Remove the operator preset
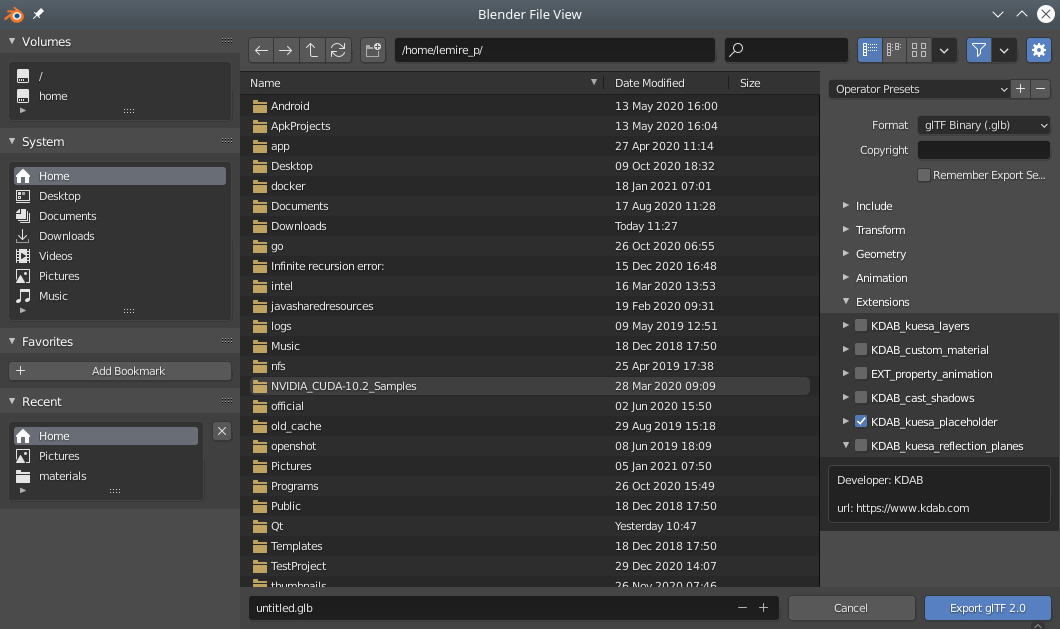This screenshot has height=629, width=1060. pyautogui.click(x=1040, y=89)
